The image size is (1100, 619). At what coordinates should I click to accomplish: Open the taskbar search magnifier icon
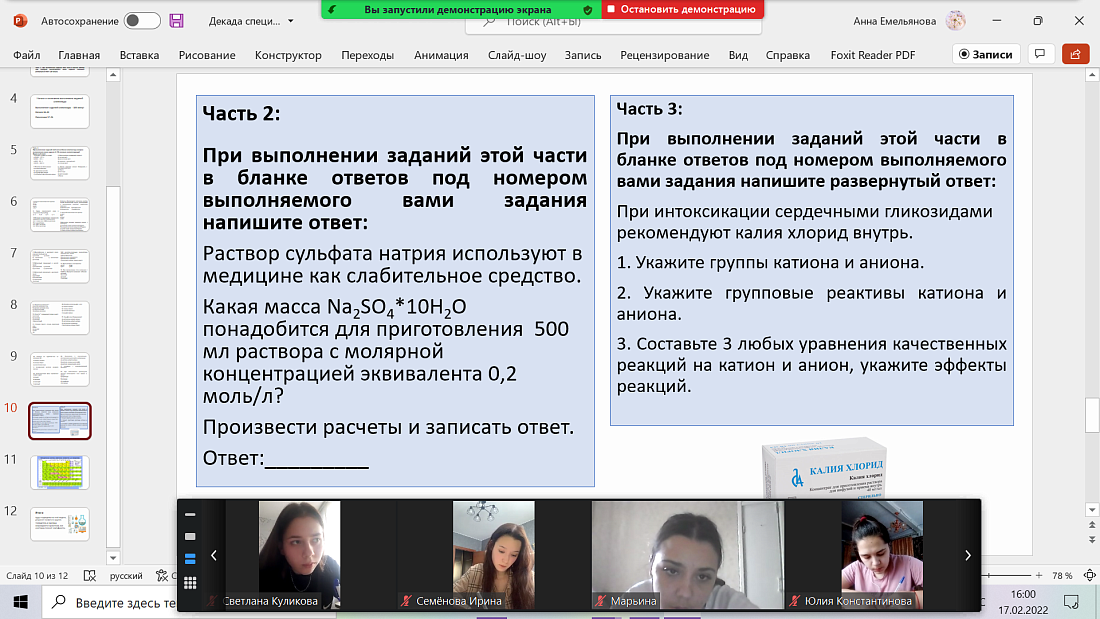point(58,601)
